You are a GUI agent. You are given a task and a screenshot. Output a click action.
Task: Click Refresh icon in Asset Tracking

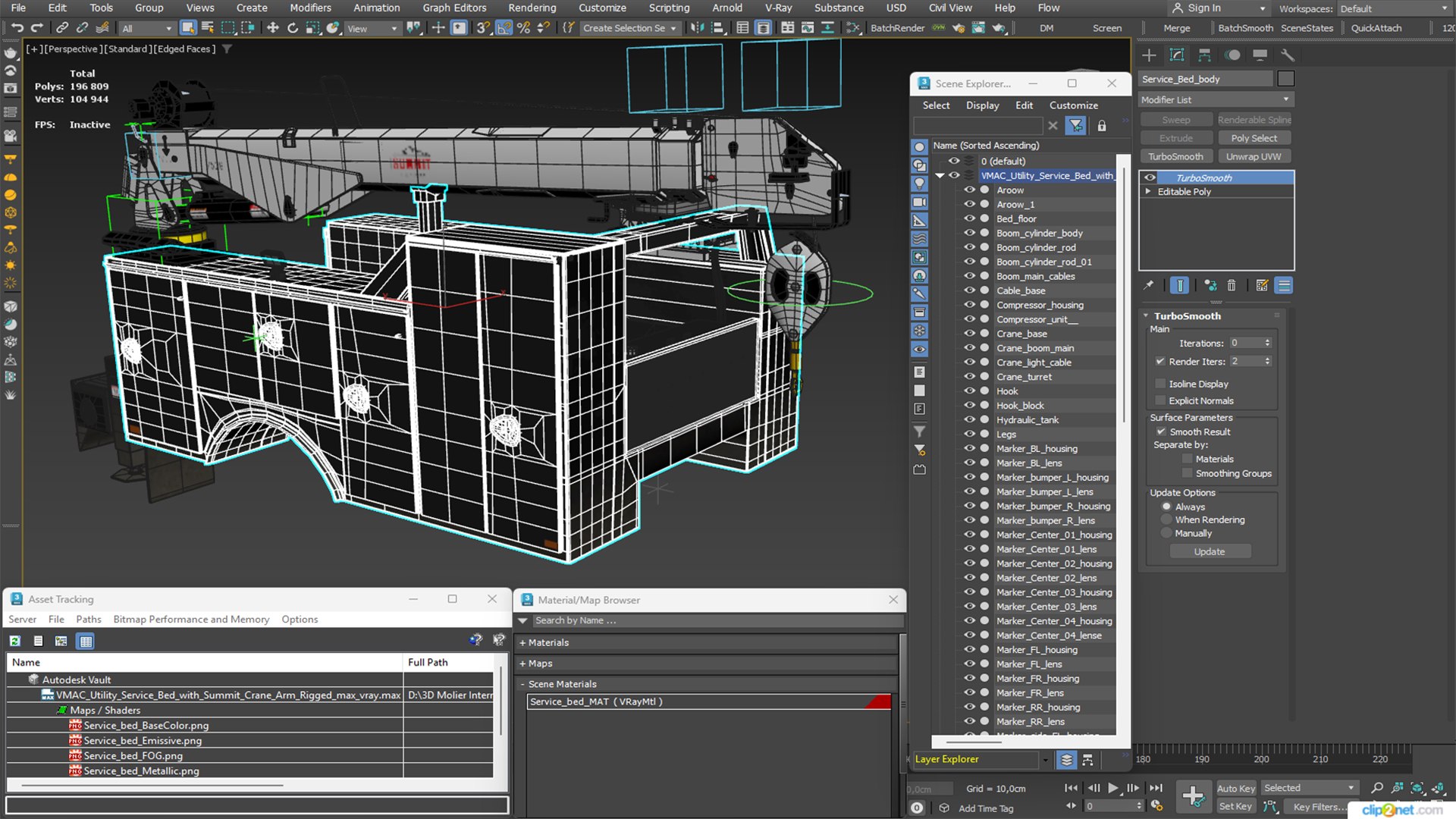(15, 642)
